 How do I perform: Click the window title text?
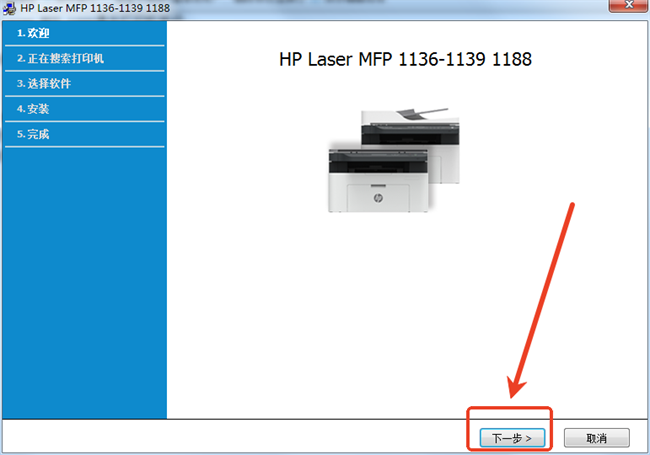coord(95,8)
